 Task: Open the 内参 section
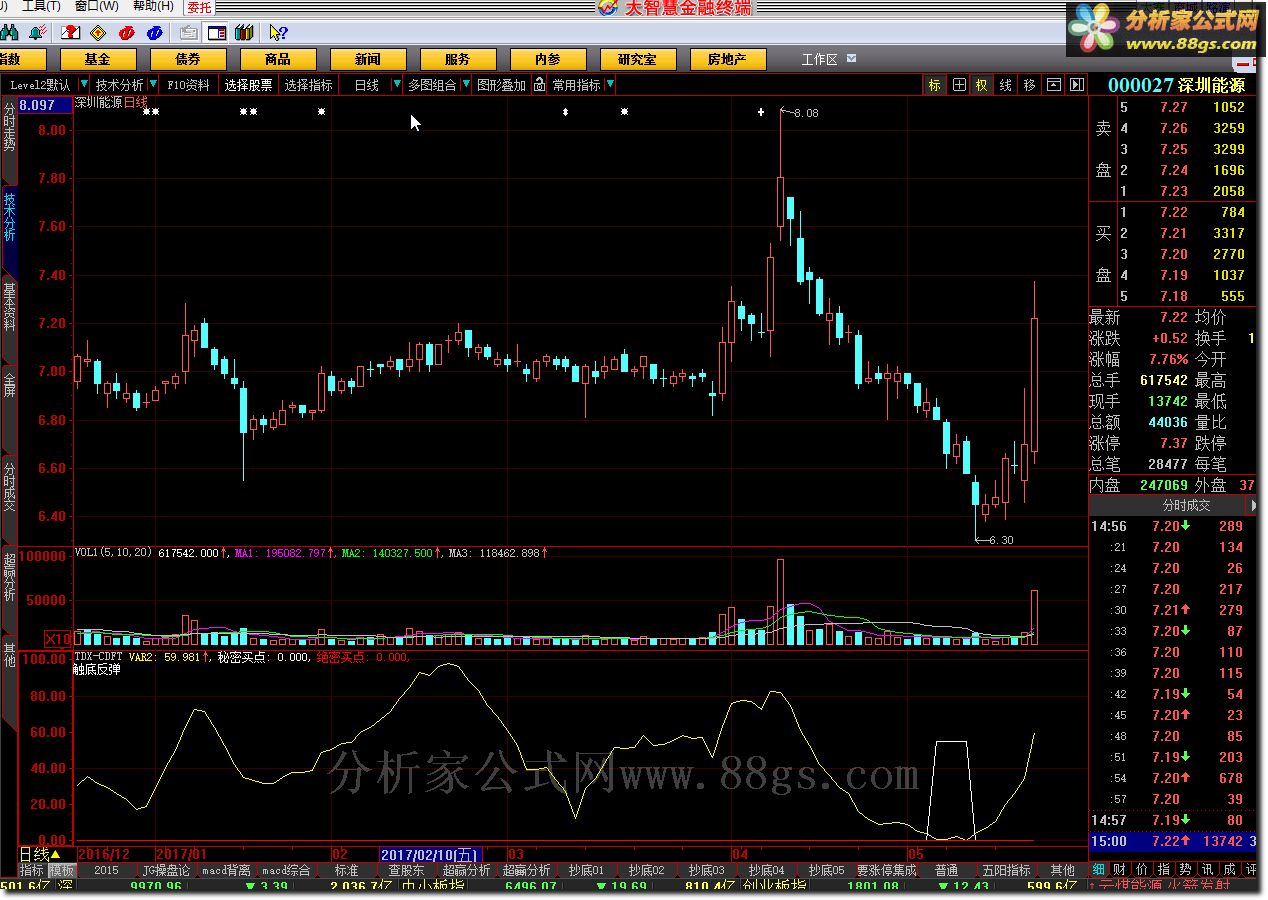pyautogui.click(x=547, y=59)
